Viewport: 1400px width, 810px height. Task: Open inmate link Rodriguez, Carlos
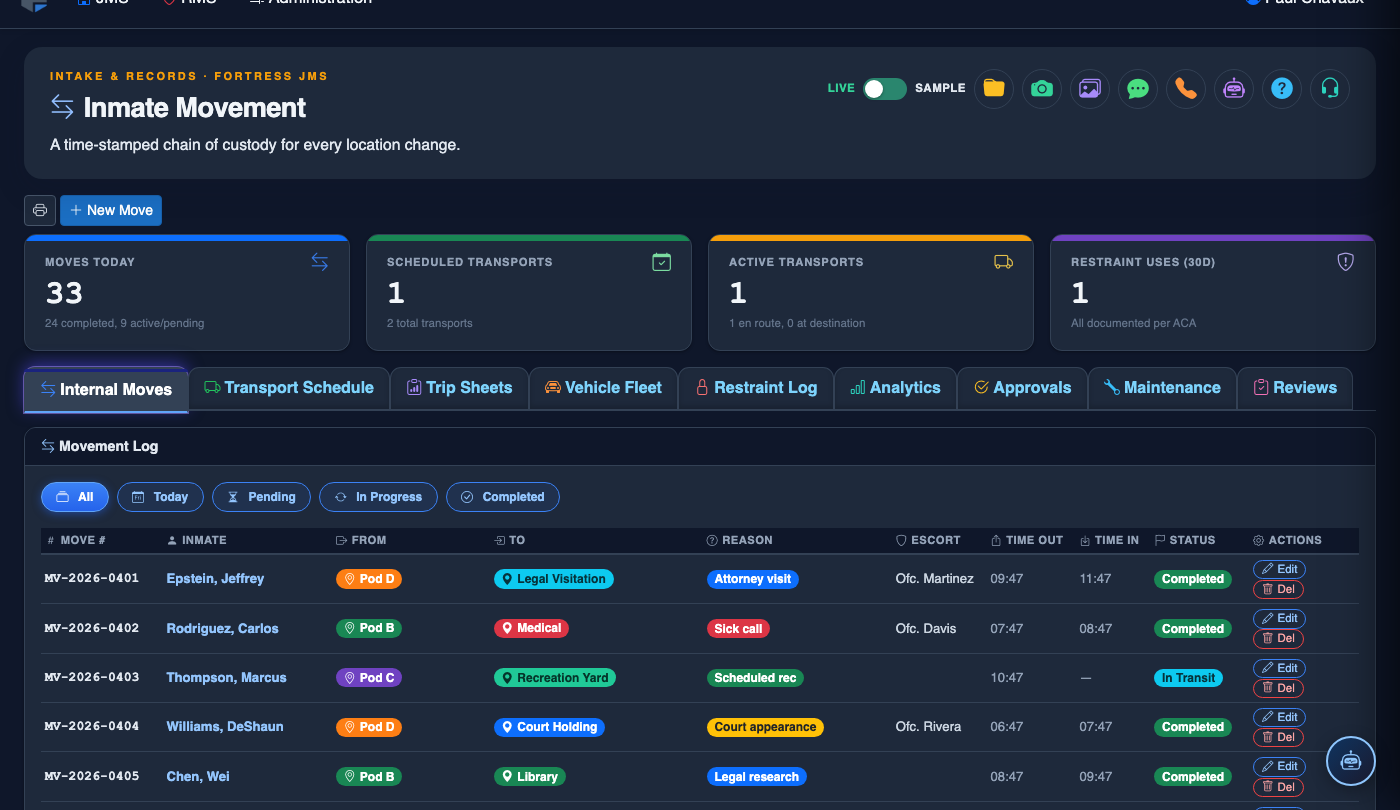coord(222,629)
